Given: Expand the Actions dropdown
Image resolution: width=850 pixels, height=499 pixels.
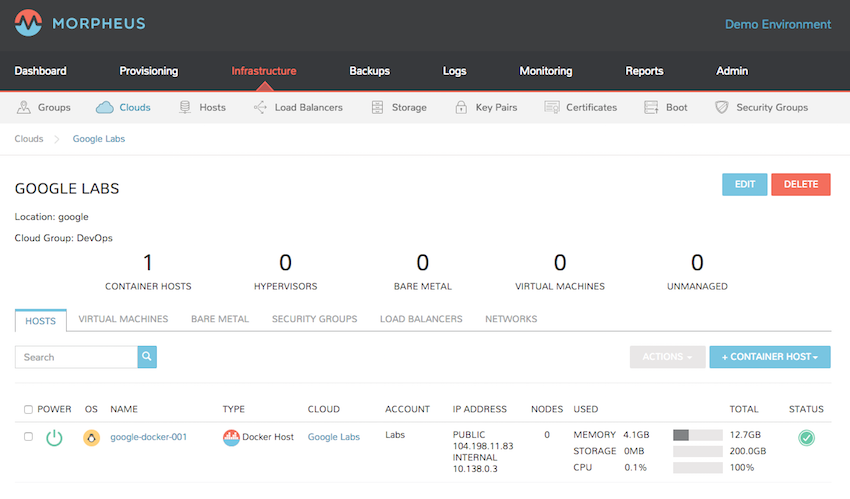Looking at the screenshot, I should tap(667, 357).
